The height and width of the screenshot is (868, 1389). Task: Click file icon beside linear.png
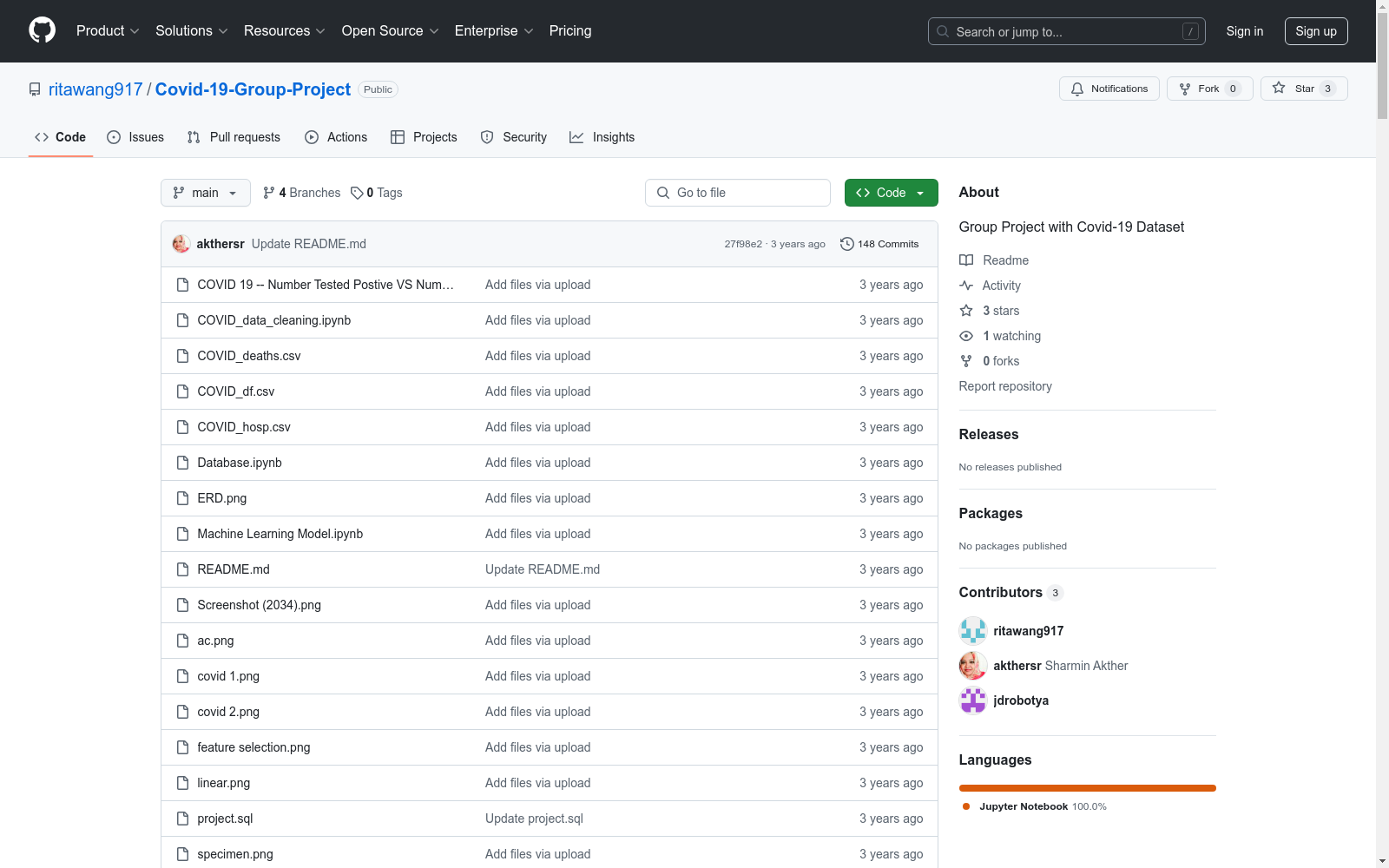pyautogui.click(x=182, y=783)
